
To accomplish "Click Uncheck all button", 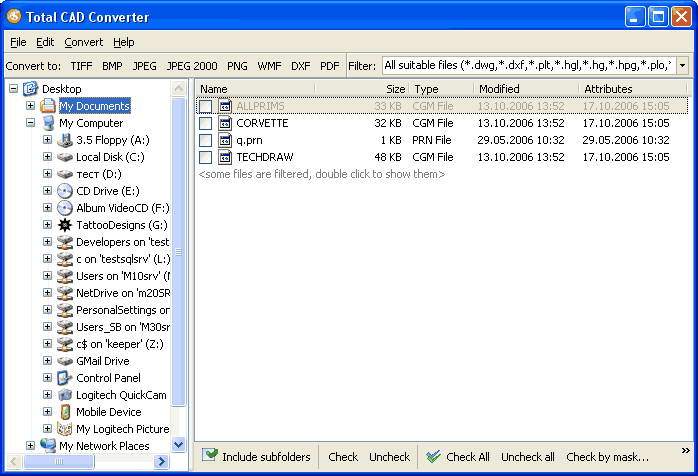I will tap(528, 457).
